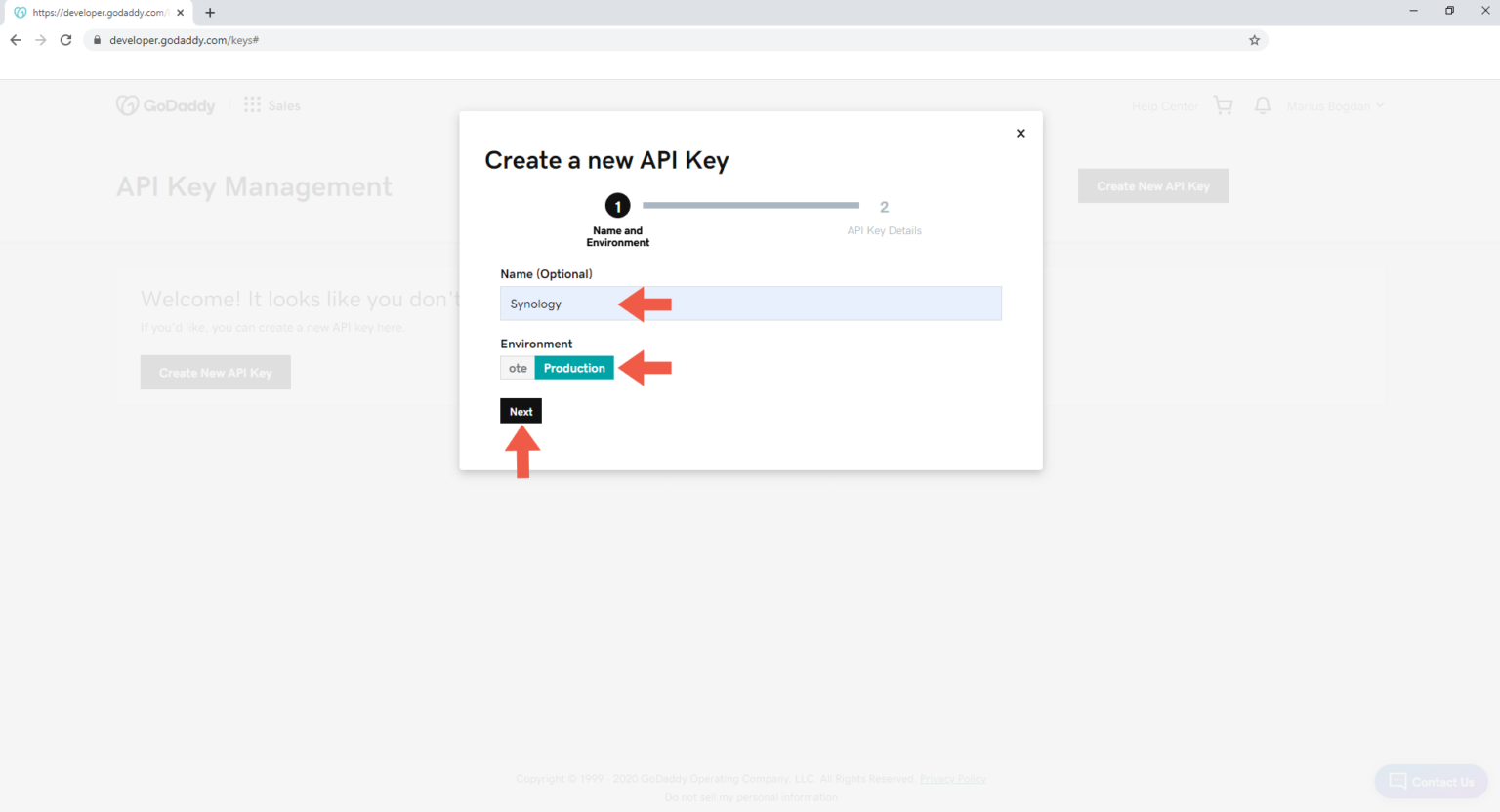Click the GoDaddy logo
Screen dimensions: 1500x812
(x=166, y=105)
